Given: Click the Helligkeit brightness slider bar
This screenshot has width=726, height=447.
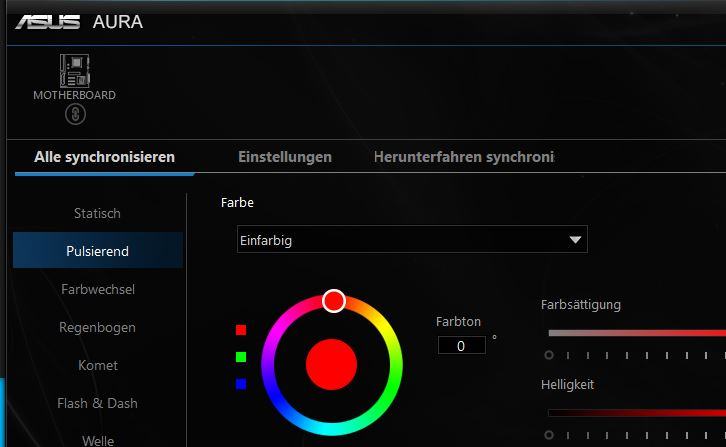Looking at the screenshot, I should pos(637,413).
